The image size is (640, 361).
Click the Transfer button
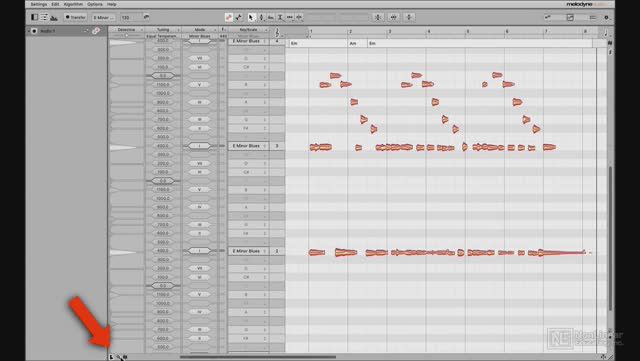(75, 17)
